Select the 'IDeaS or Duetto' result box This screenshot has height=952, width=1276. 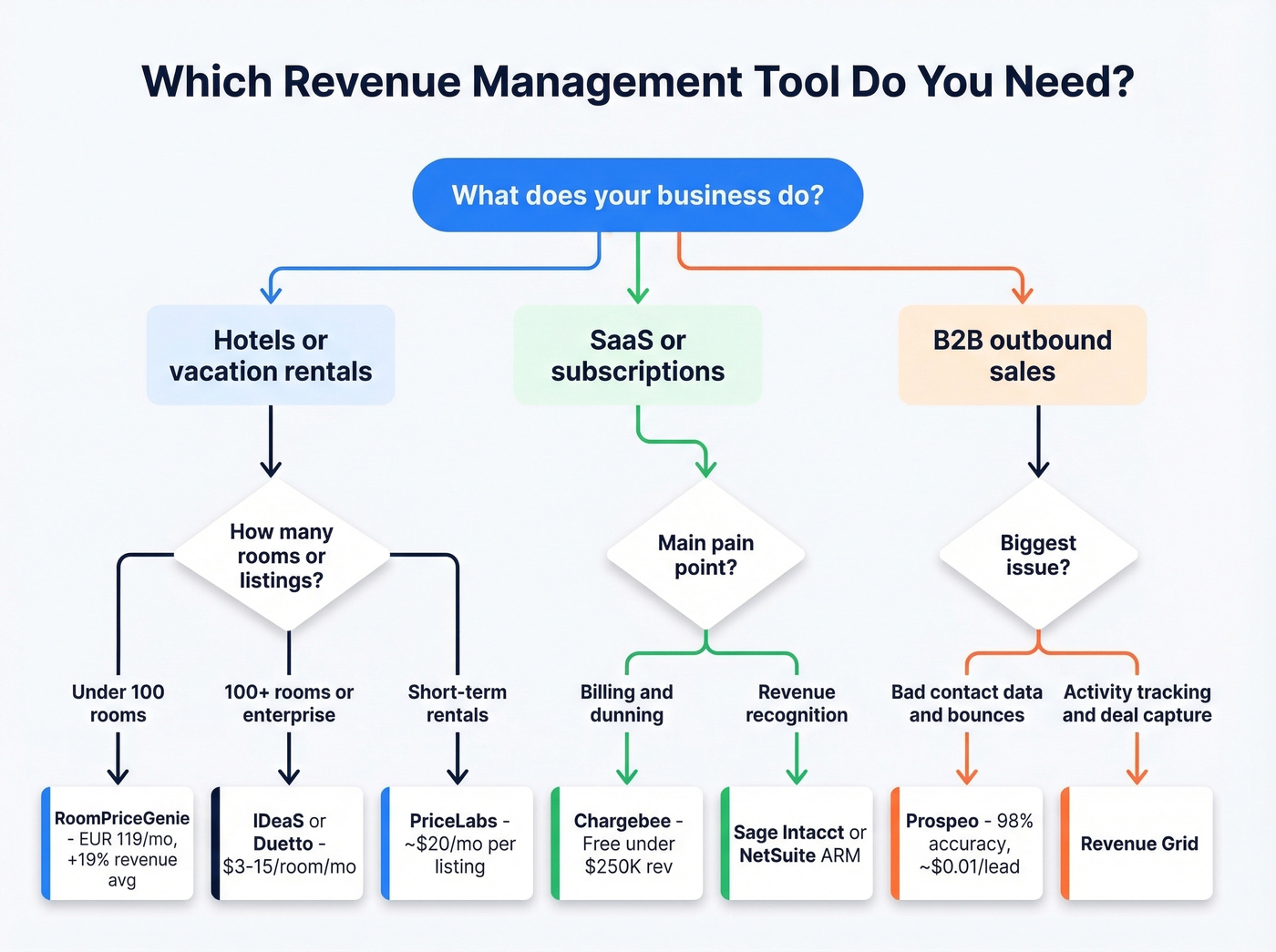(287, 844)
